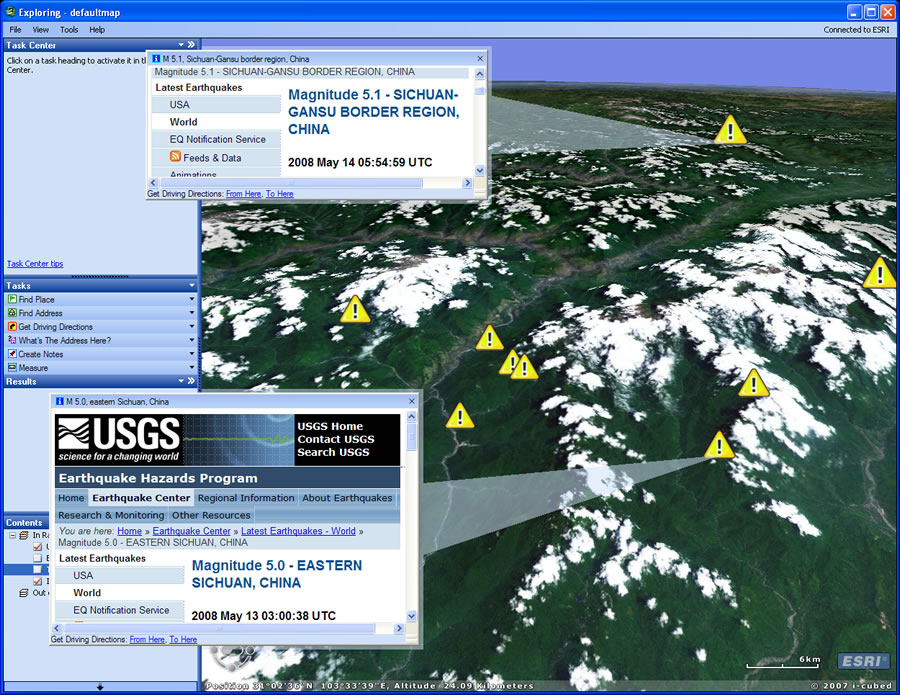Click the double-chevron in Results header
This screenshot has height=695, width=900.
(x=191, y=380)
